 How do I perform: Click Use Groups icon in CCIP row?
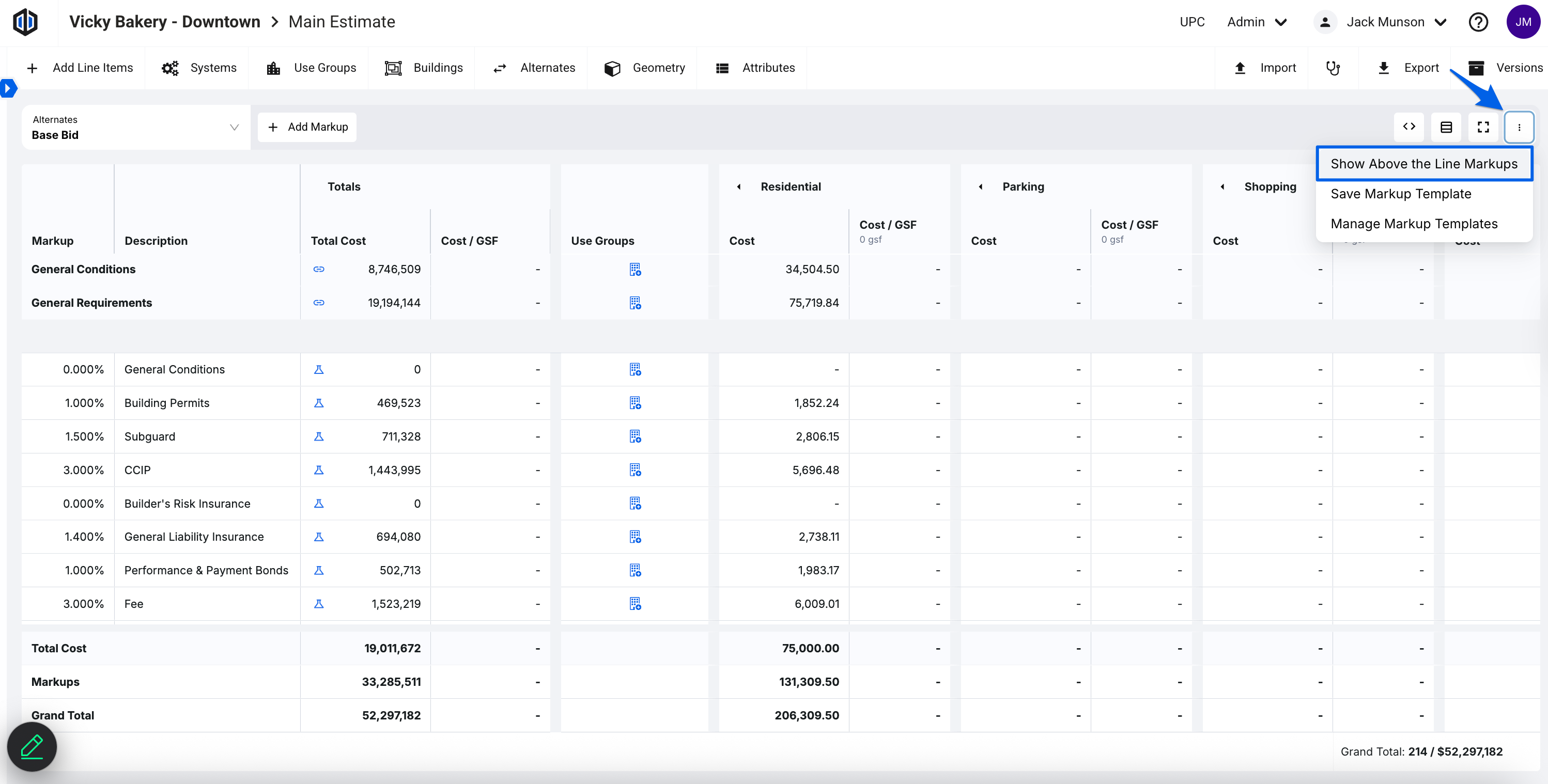(634, 470)
